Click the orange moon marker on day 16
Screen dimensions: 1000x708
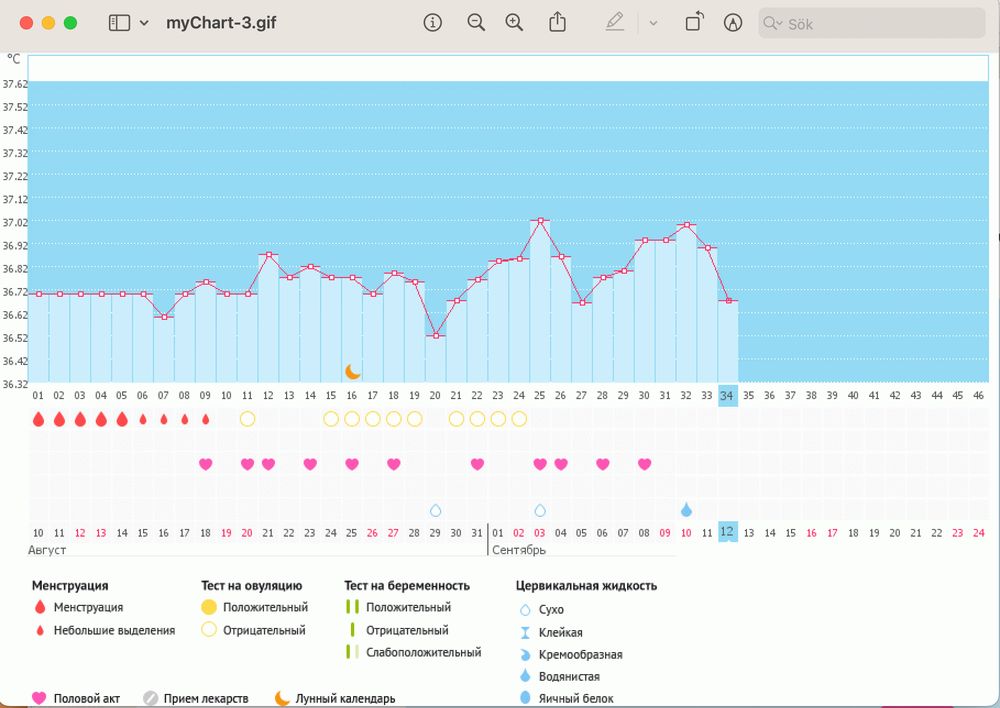(352, 372)
